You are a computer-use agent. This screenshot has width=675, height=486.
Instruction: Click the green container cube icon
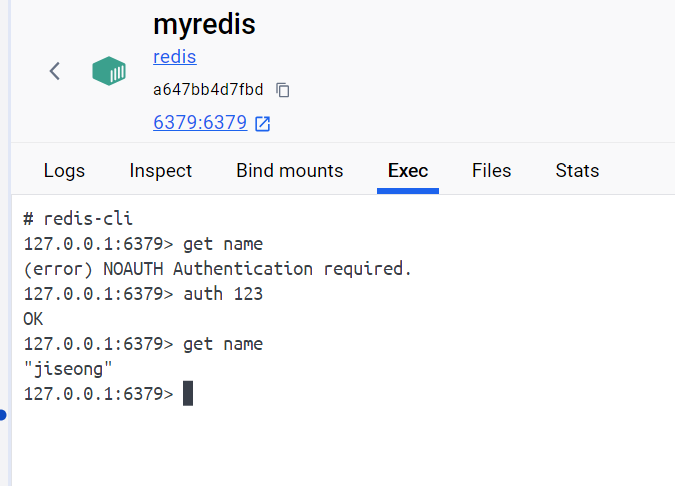coord(109,71)
